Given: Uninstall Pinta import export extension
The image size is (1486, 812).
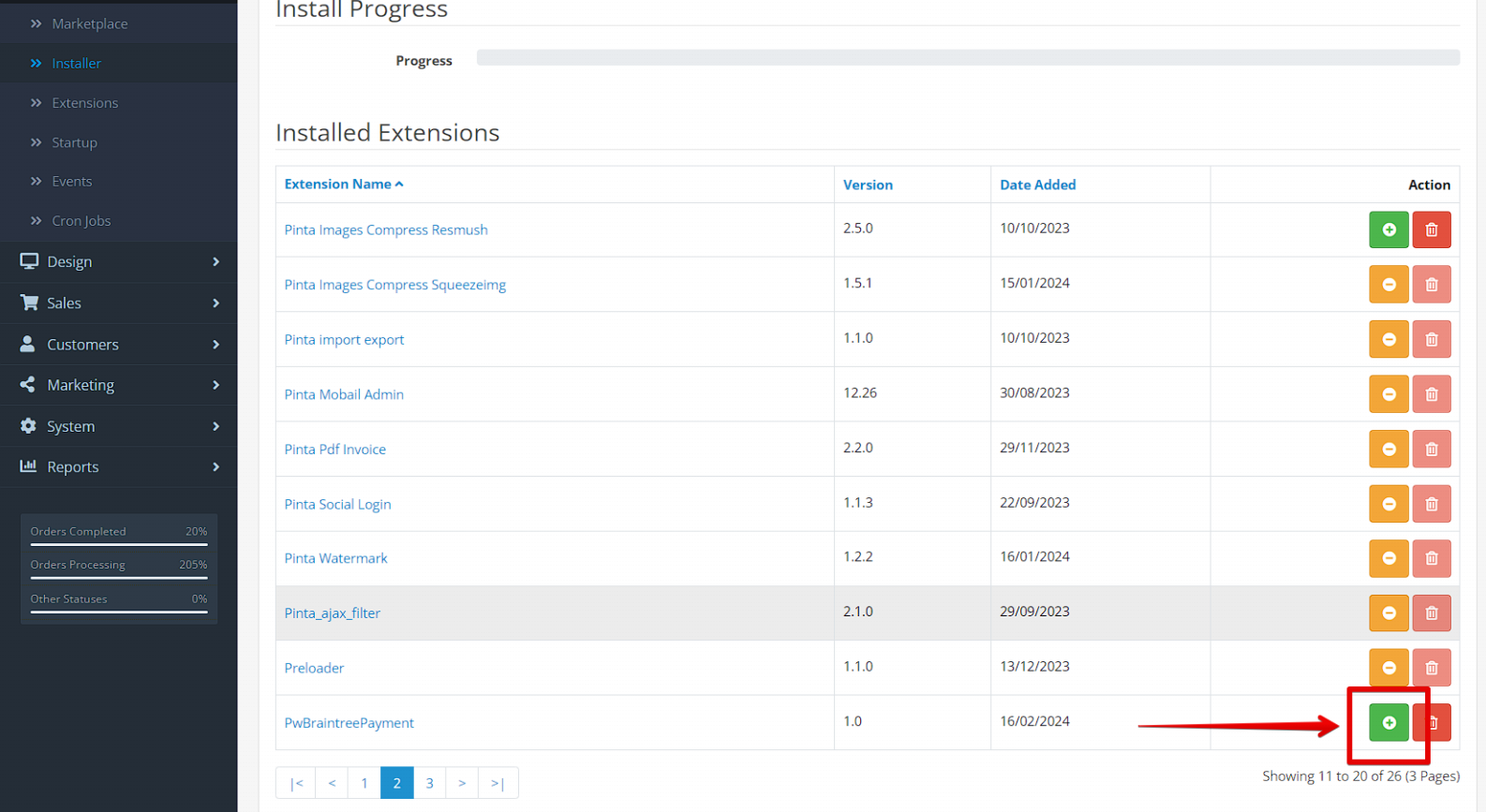Looking at the screenshot, I should (1389, 339).
